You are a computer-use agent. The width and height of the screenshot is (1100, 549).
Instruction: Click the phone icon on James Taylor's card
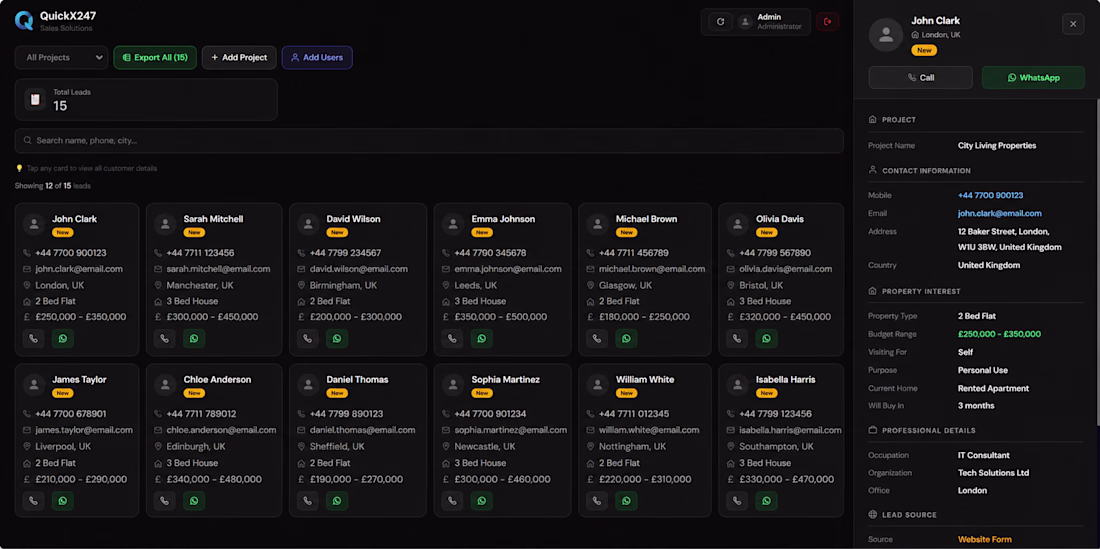tap(33, 501)
